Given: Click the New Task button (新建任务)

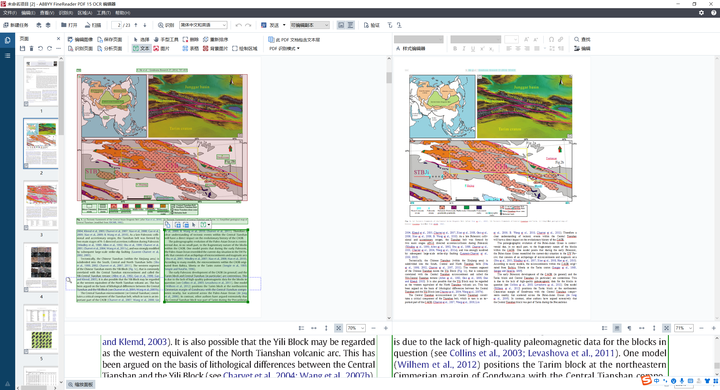Looking at the screenshot, I should [x=16, y=25].
